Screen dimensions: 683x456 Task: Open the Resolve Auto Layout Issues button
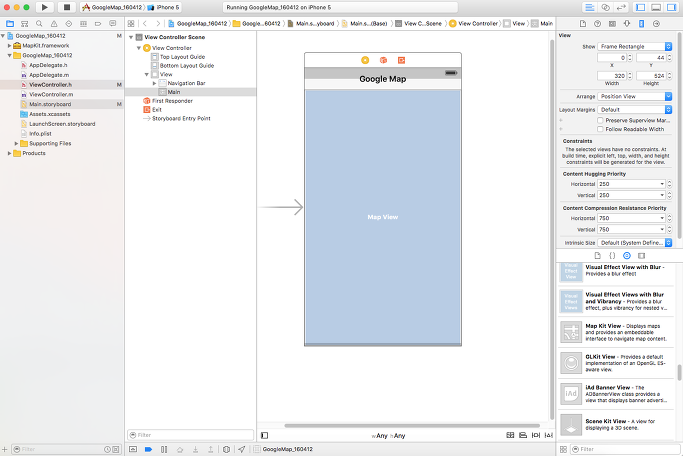coord(549,435)
